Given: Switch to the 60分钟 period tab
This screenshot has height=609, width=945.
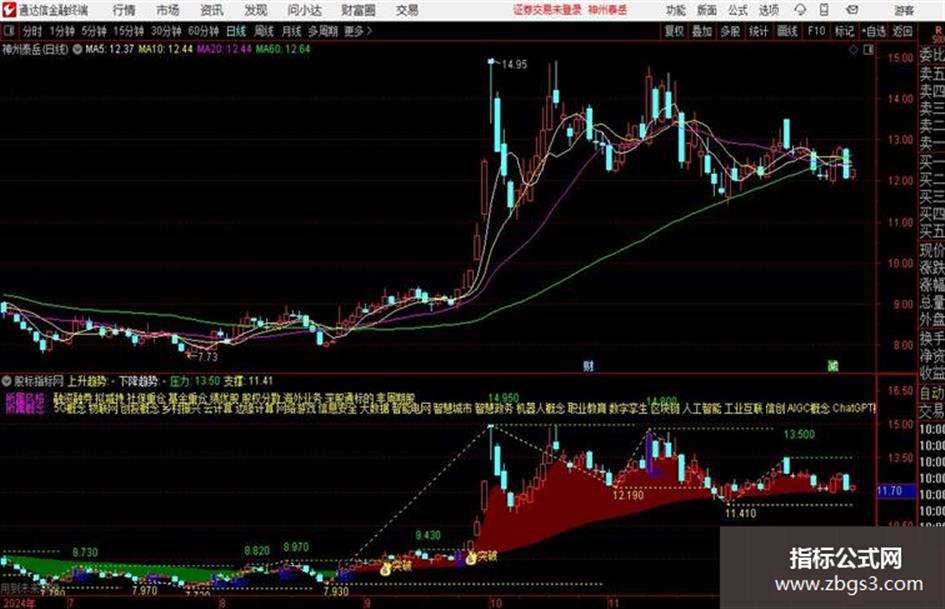Looking at the screenshot, I should pos(203,31).
